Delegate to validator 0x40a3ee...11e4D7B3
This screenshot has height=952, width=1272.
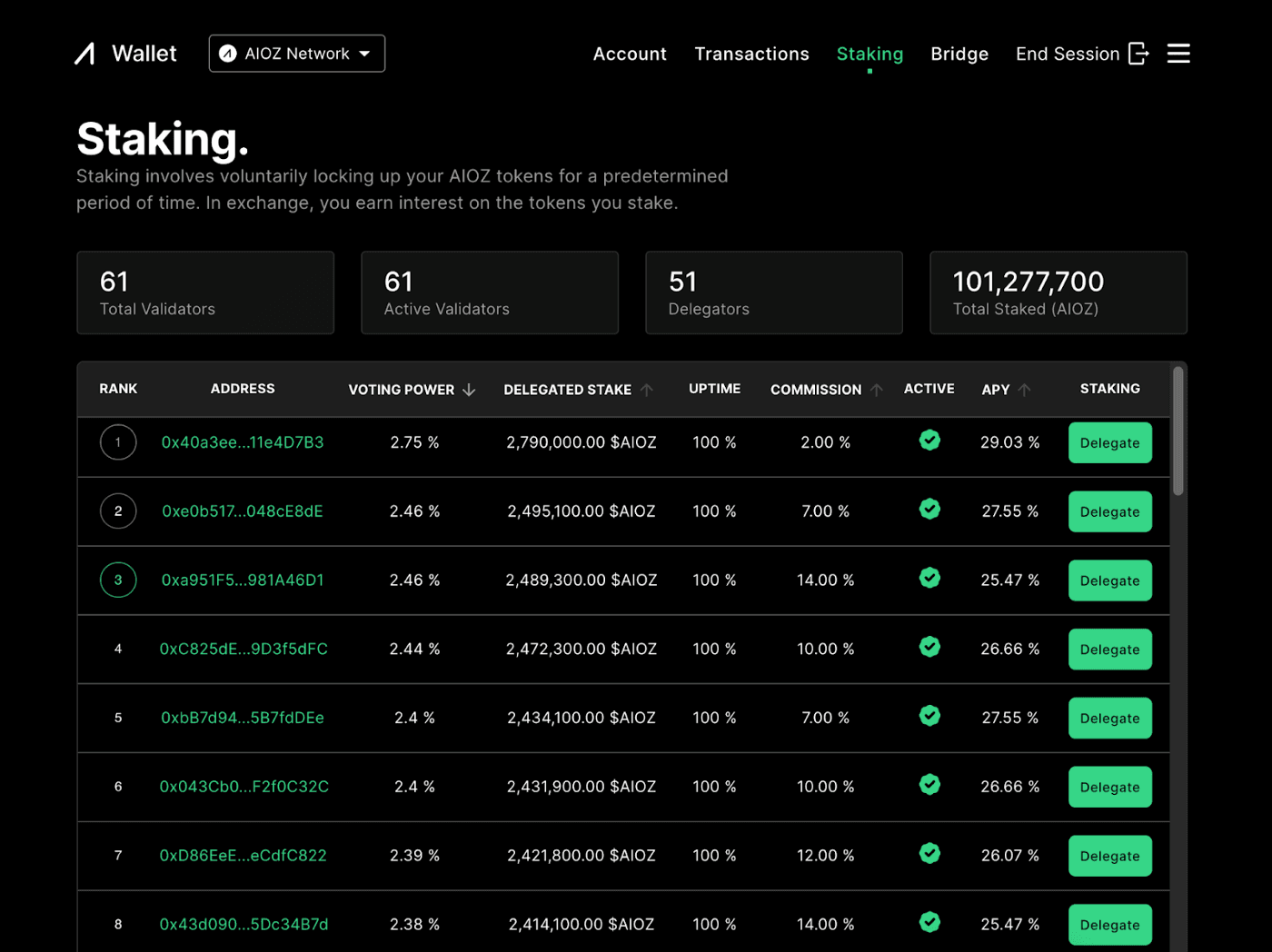point(1110,443)
